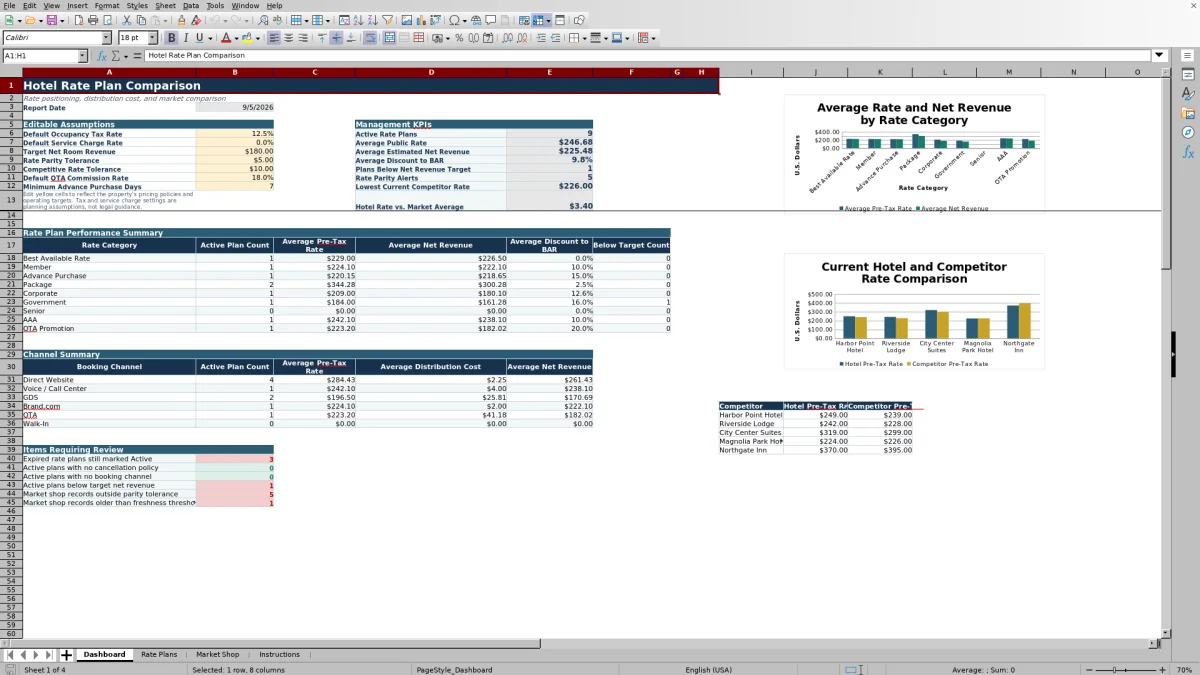
Task: Click the Font Color red A swatch
Action: coord(226,38)
